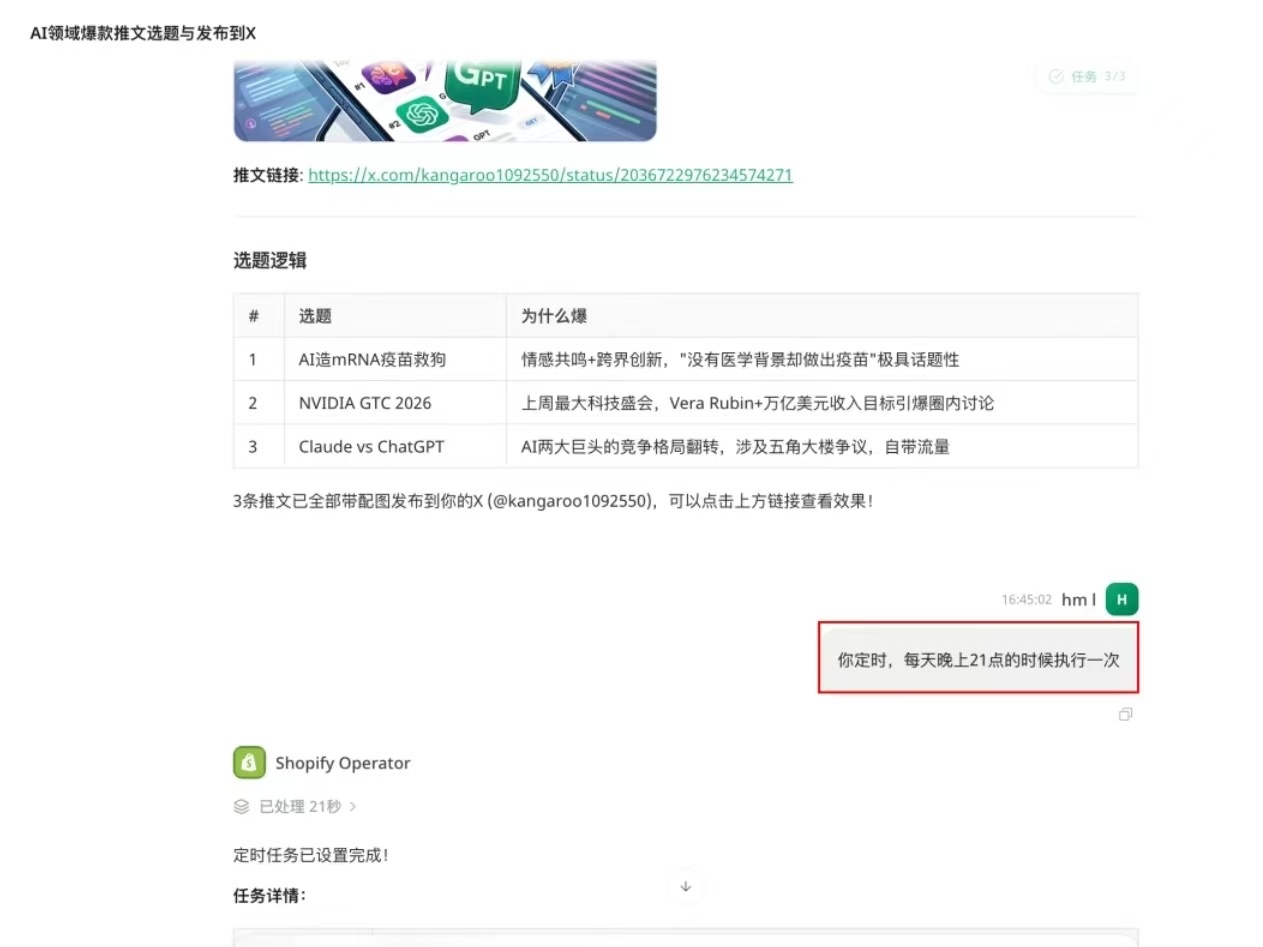
Task: Click the "hm l" username label
Action: [x=1079, y=600]
